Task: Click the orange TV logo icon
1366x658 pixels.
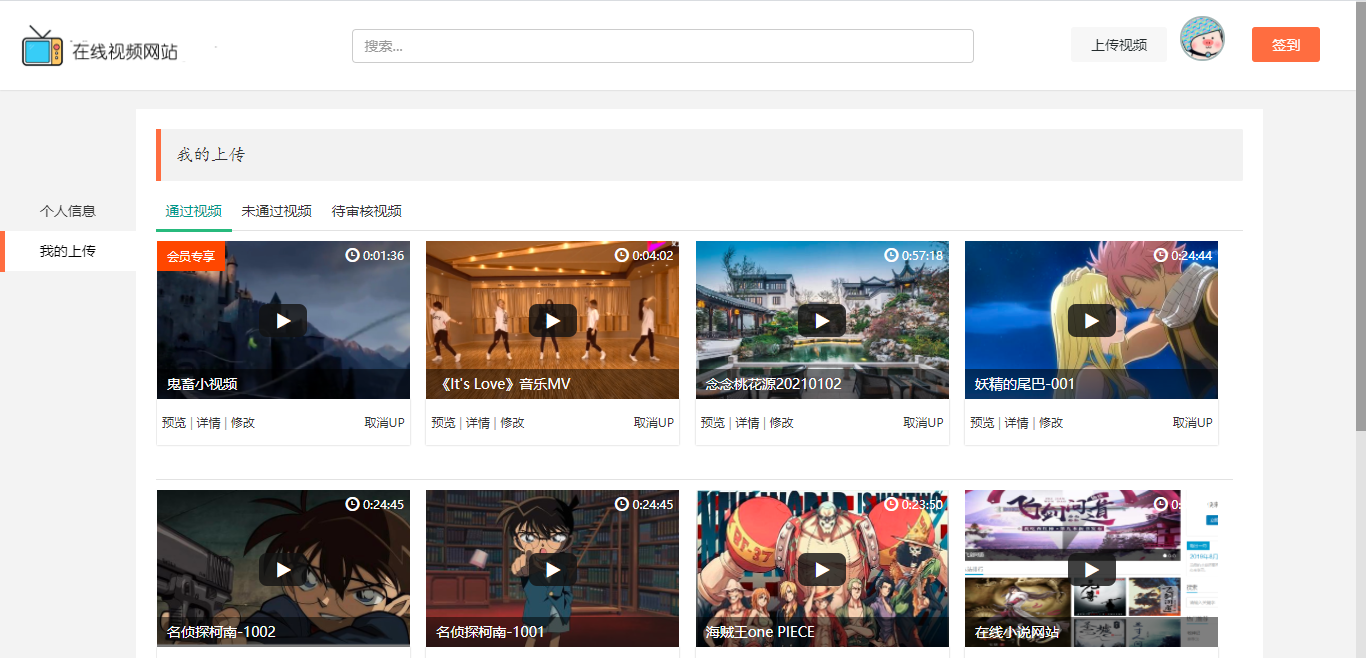Action: [42, 44]
